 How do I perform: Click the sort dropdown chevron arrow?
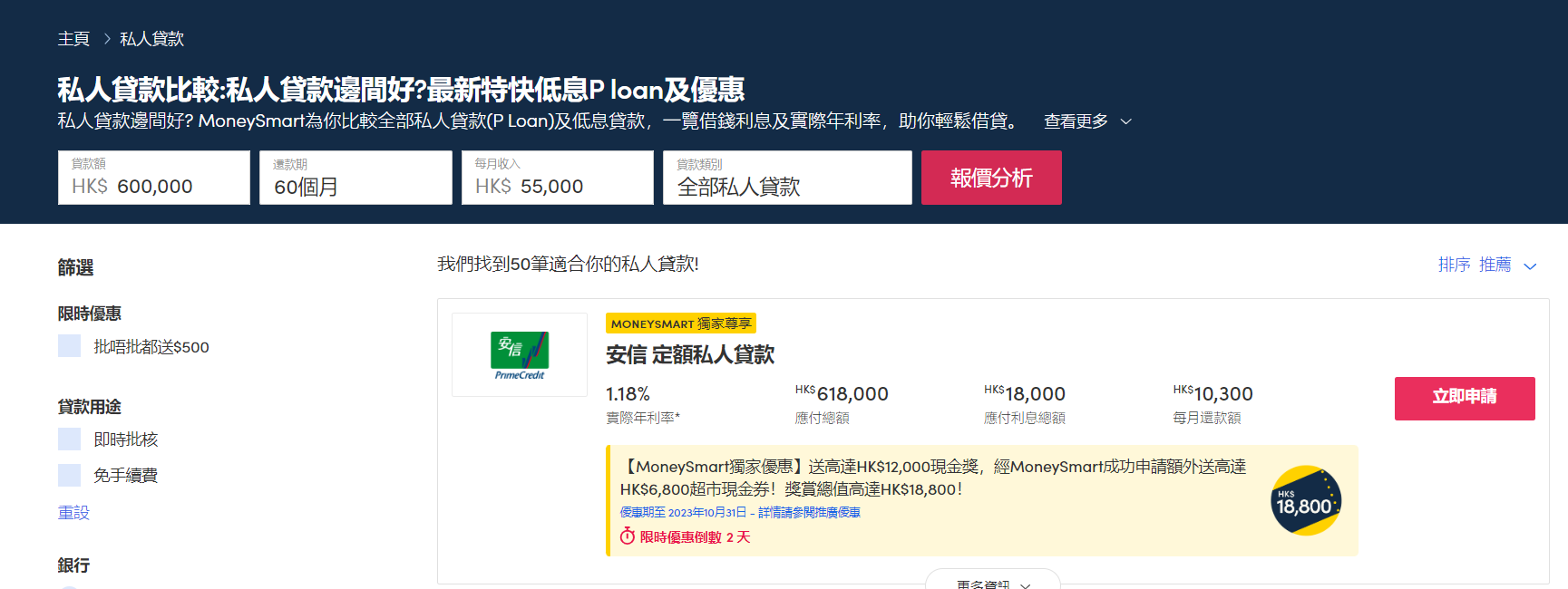tap(1530, 266)
